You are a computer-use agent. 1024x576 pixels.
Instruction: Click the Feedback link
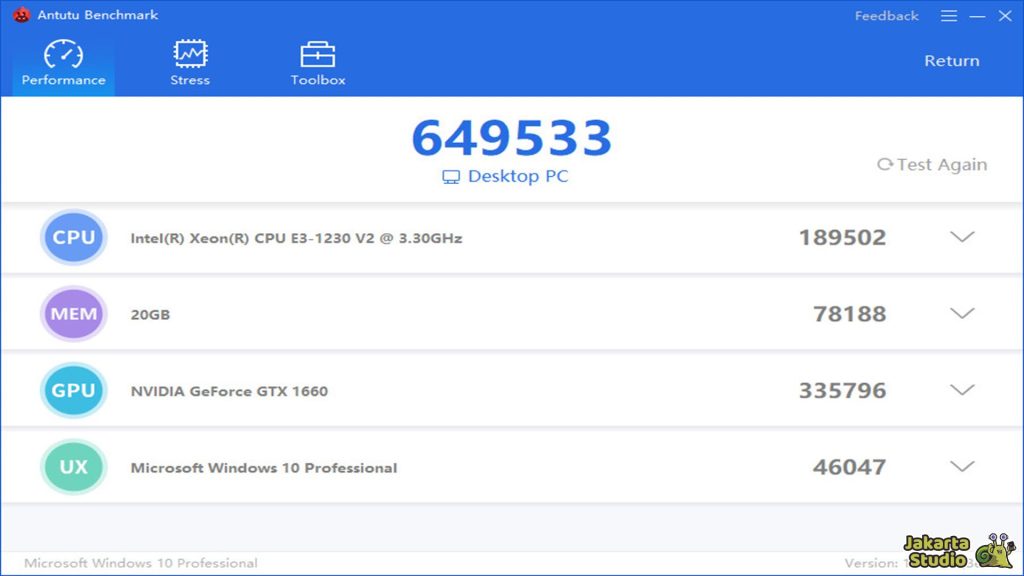pyautogui.click(x=886, y=16)
